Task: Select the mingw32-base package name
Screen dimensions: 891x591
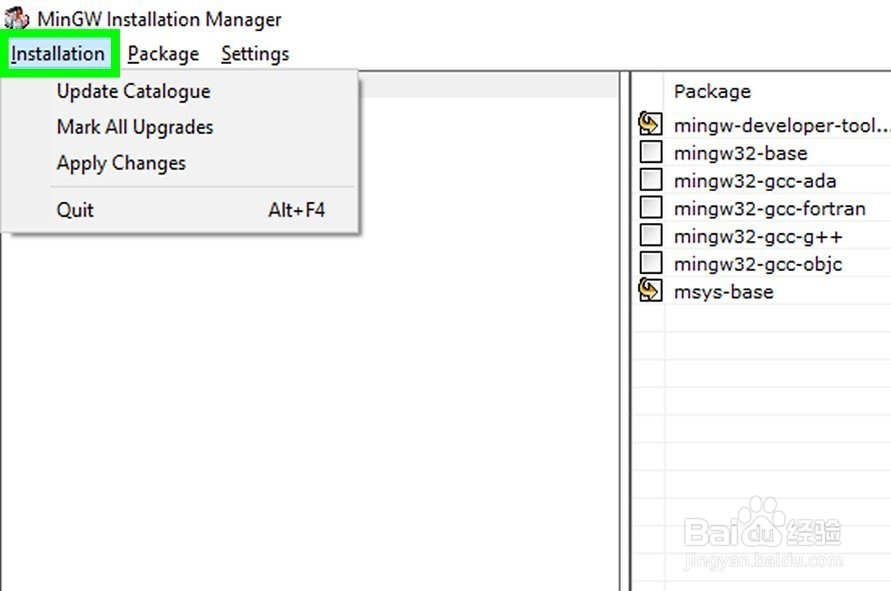Action: (x=740, y=153)
